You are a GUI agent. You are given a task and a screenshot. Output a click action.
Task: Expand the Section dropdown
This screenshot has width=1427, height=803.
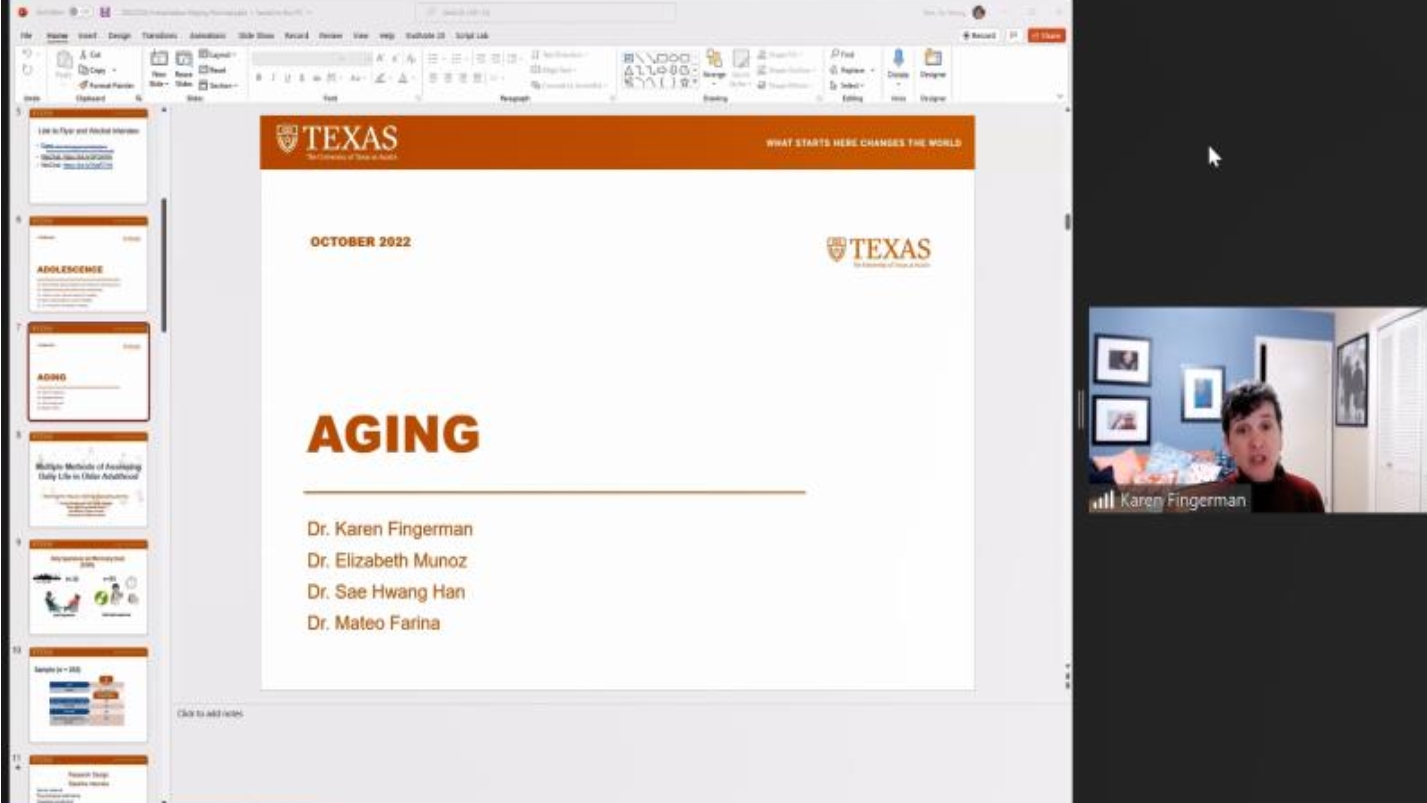click(216, 86)
